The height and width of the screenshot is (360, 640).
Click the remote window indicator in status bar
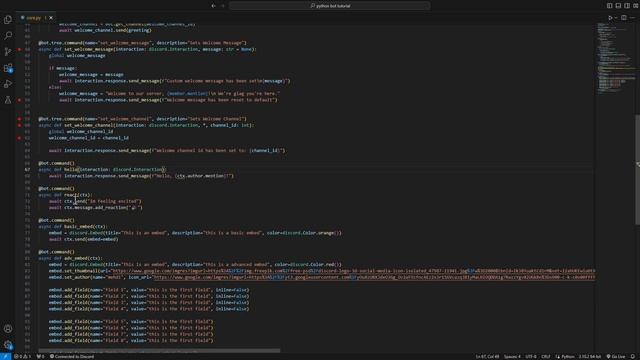coord(5,356)
